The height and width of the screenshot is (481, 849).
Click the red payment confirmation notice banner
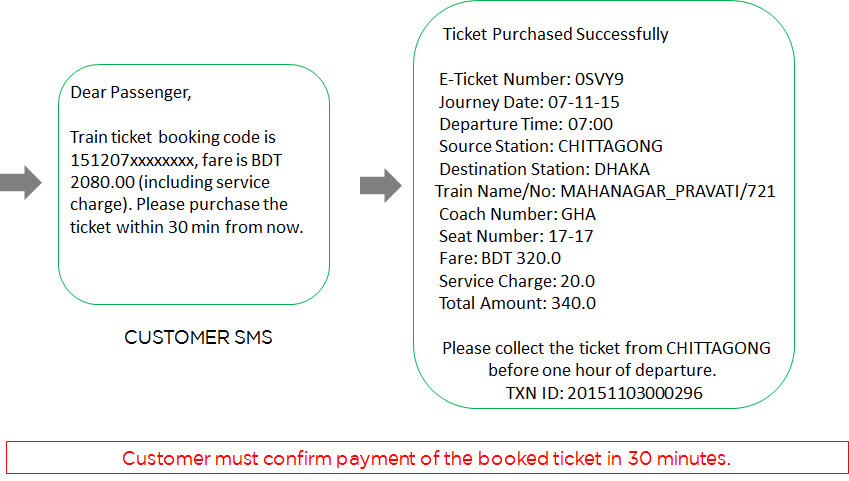(427, 458)
